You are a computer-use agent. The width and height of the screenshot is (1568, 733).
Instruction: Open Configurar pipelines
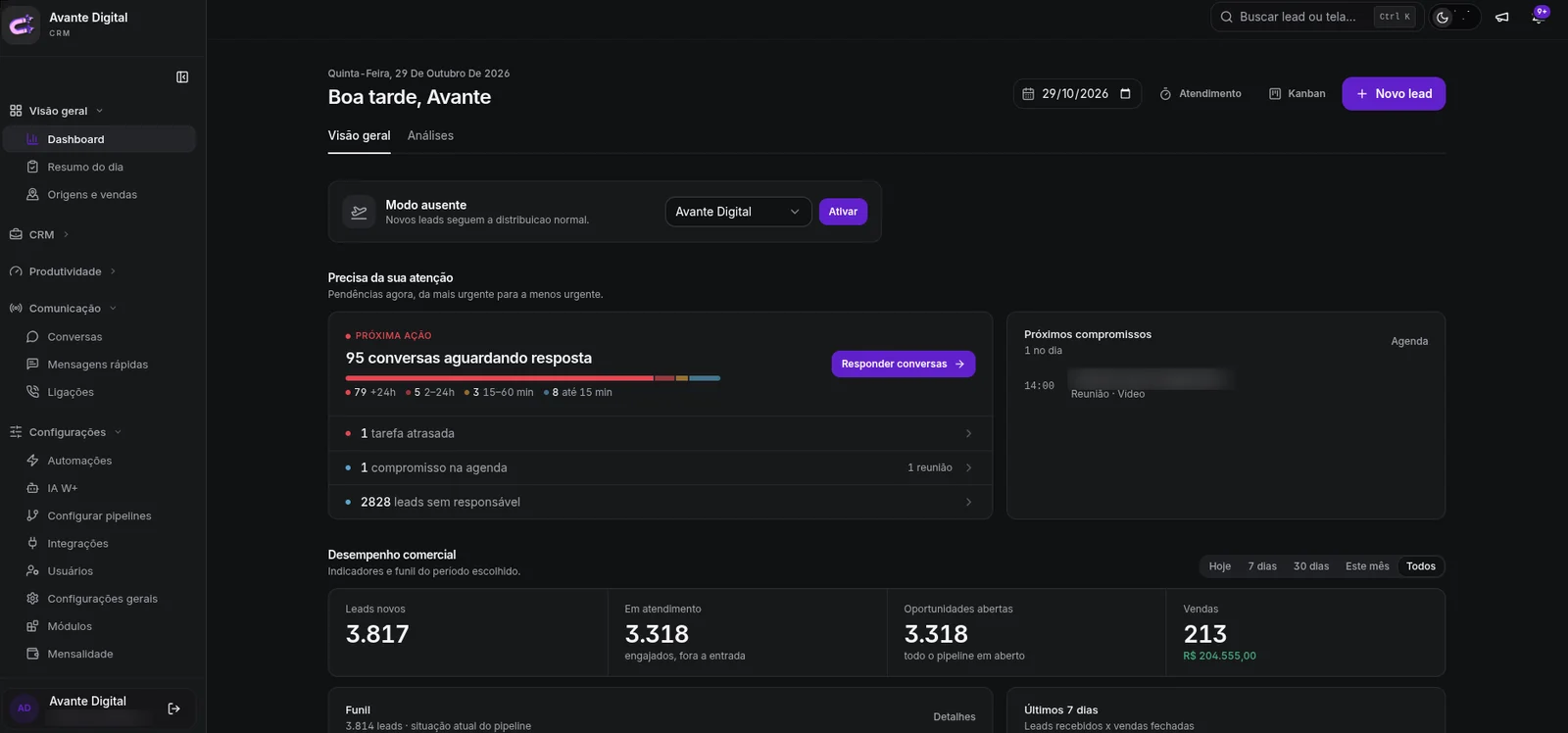pyautogui.click(x=99, y=515)
